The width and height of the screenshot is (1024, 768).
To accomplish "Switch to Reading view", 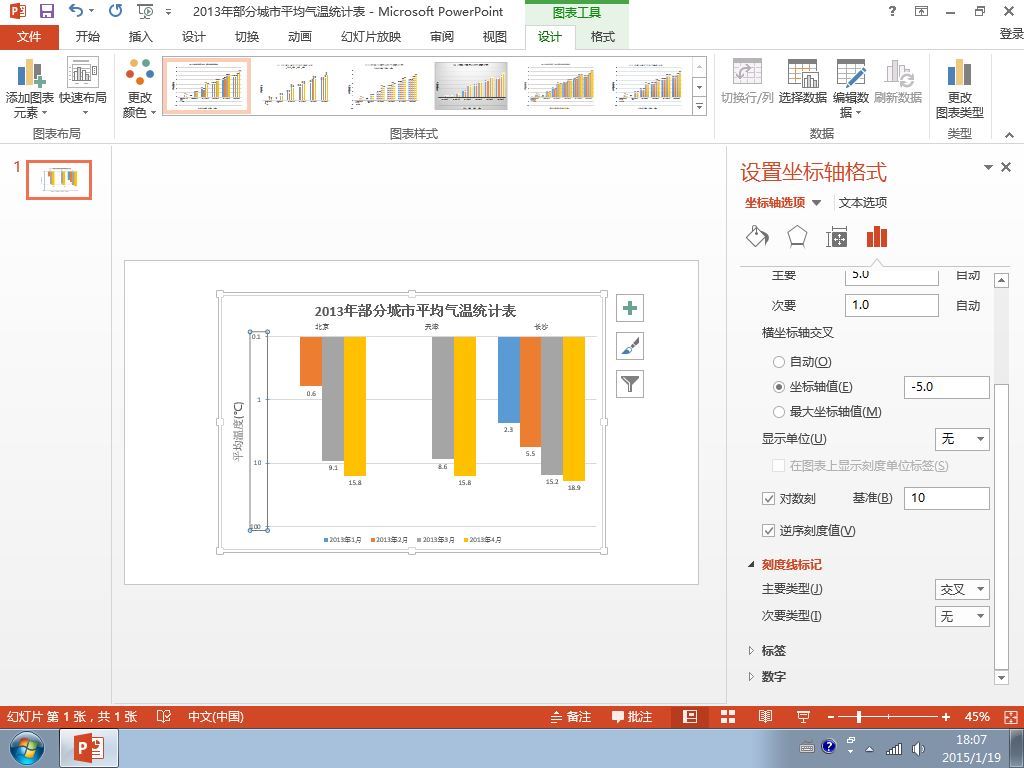I will [x=765, y=716].
